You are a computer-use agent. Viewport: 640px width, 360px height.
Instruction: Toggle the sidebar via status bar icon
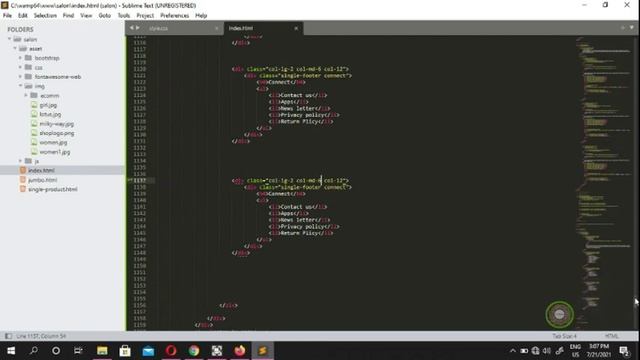[x=8, y=336]
